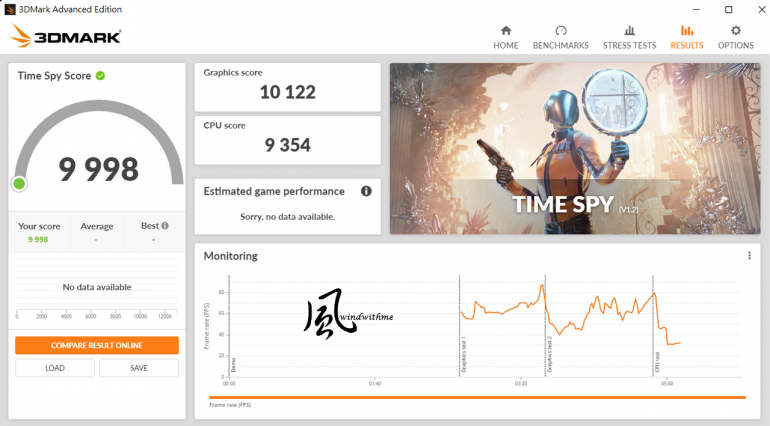The width and height of the screenshot is (770, 426).
Task: Click the Load button
Action: click(55, 368)
